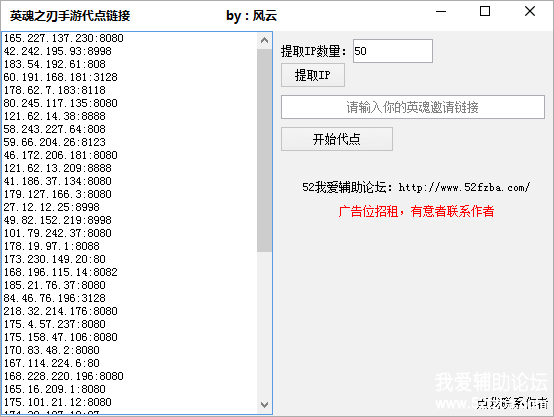Select proxy line 173.230.149.20:80

pyautogui.click(x=55, y=259)
